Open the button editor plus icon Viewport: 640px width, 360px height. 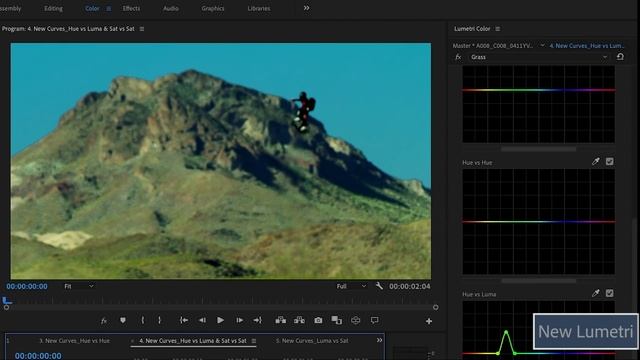coord(429,321)
